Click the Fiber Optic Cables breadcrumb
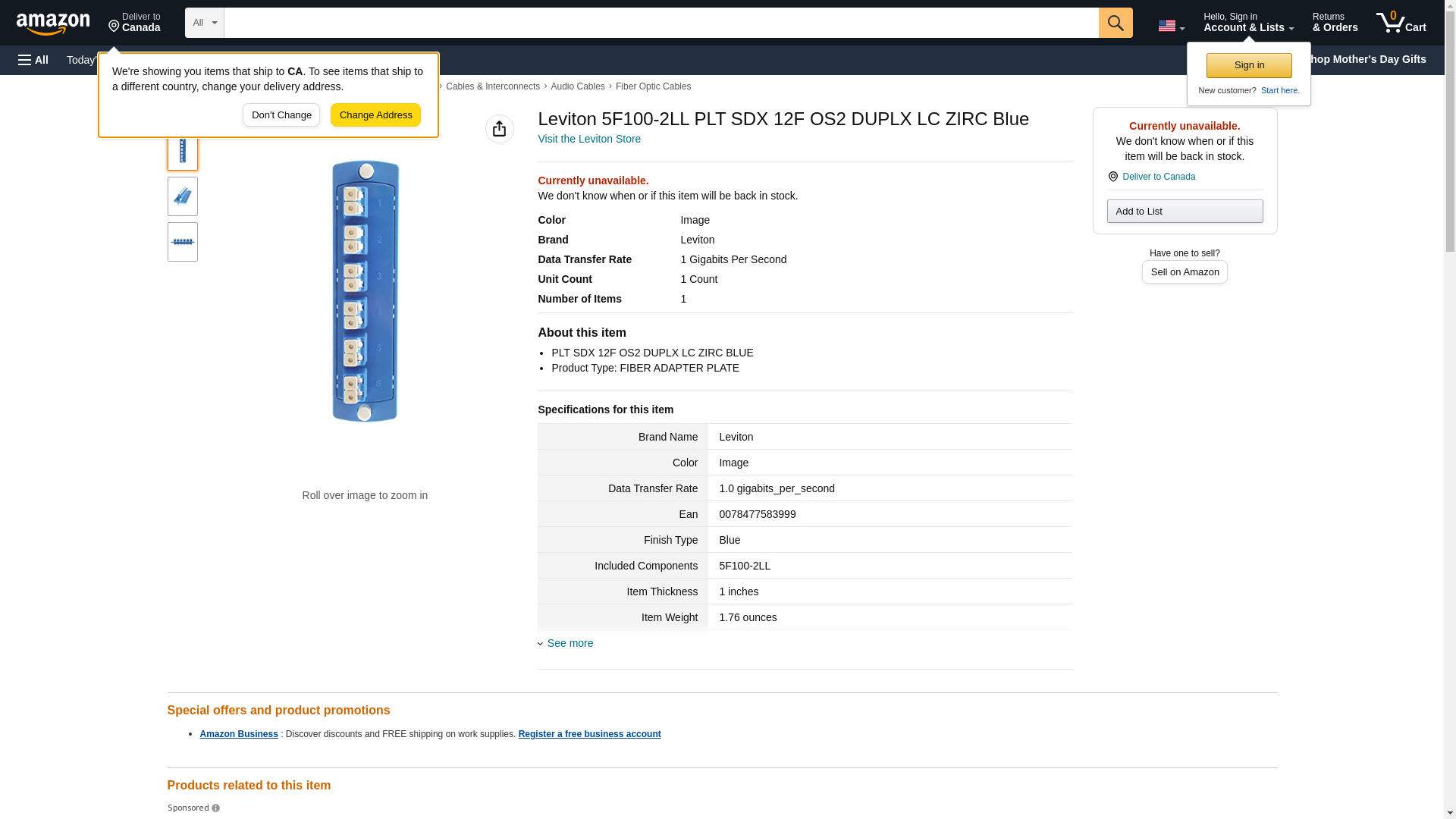This screenshot has height=819, width=1456. click(x=653, y=86)
